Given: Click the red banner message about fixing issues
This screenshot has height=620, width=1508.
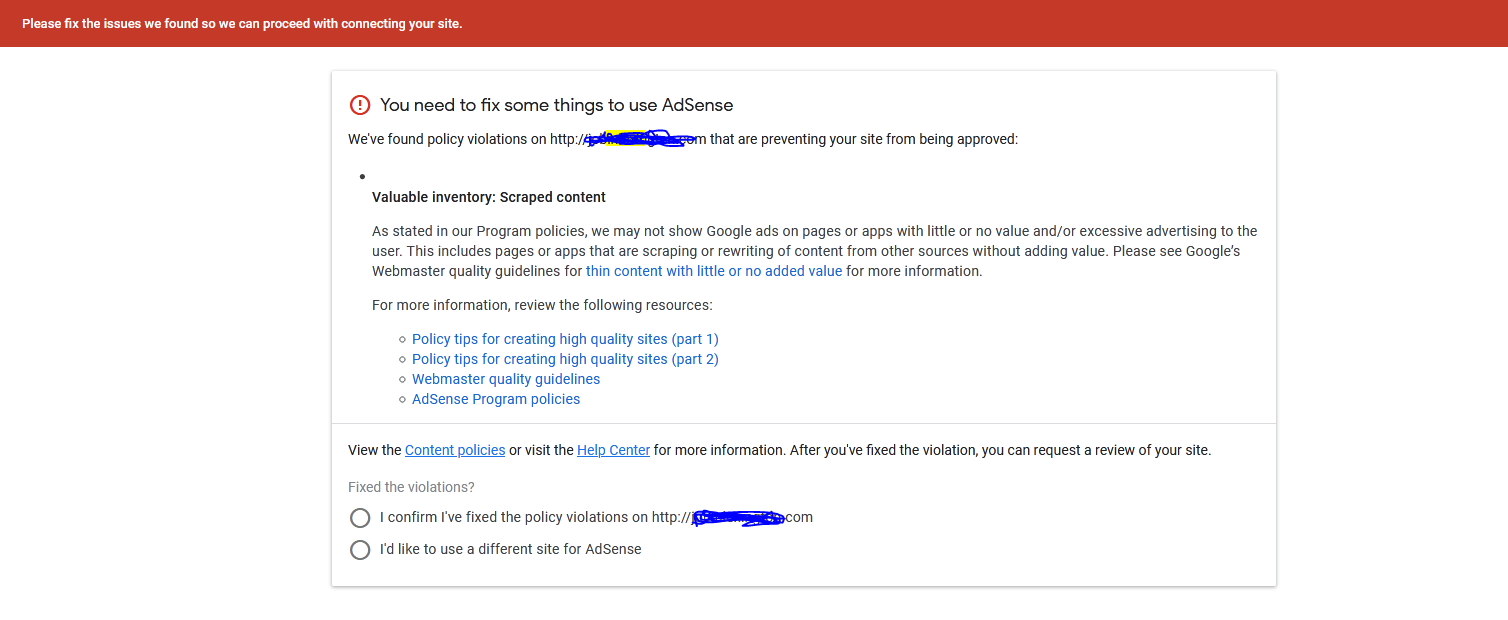Looking at the screenshot, I should (x=242, y=23).
